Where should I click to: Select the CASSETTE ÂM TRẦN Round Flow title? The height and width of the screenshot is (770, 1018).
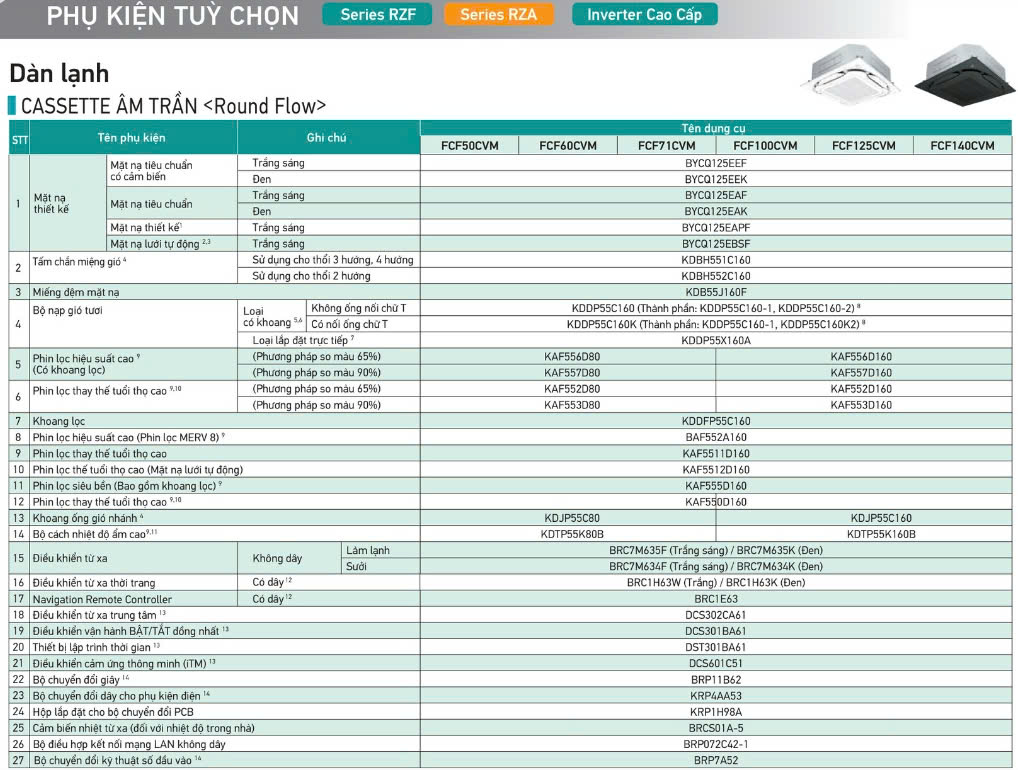pyautogui.click(x=173, y=106)
